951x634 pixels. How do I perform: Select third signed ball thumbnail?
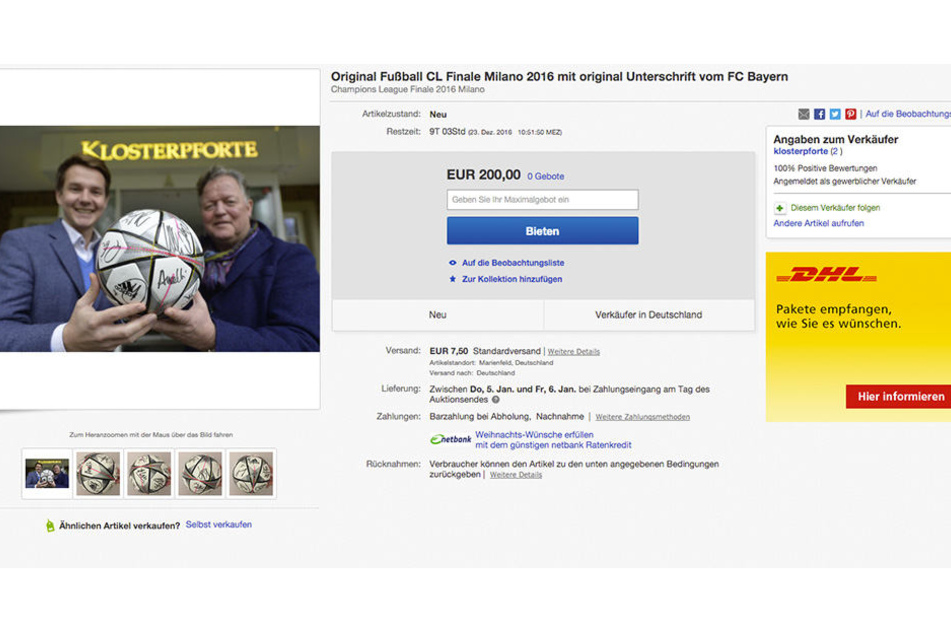149,474
